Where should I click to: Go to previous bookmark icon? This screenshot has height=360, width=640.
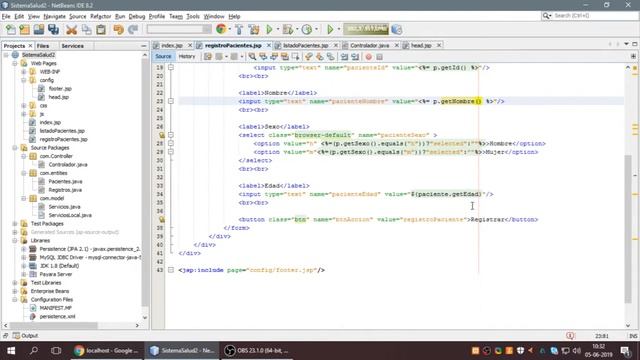[309, 57]
